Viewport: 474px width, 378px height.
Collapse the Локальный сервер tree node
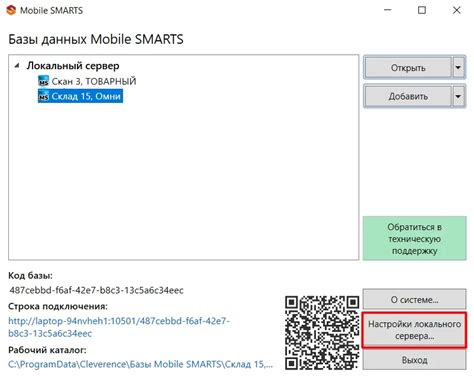click(x=17, y=66)
